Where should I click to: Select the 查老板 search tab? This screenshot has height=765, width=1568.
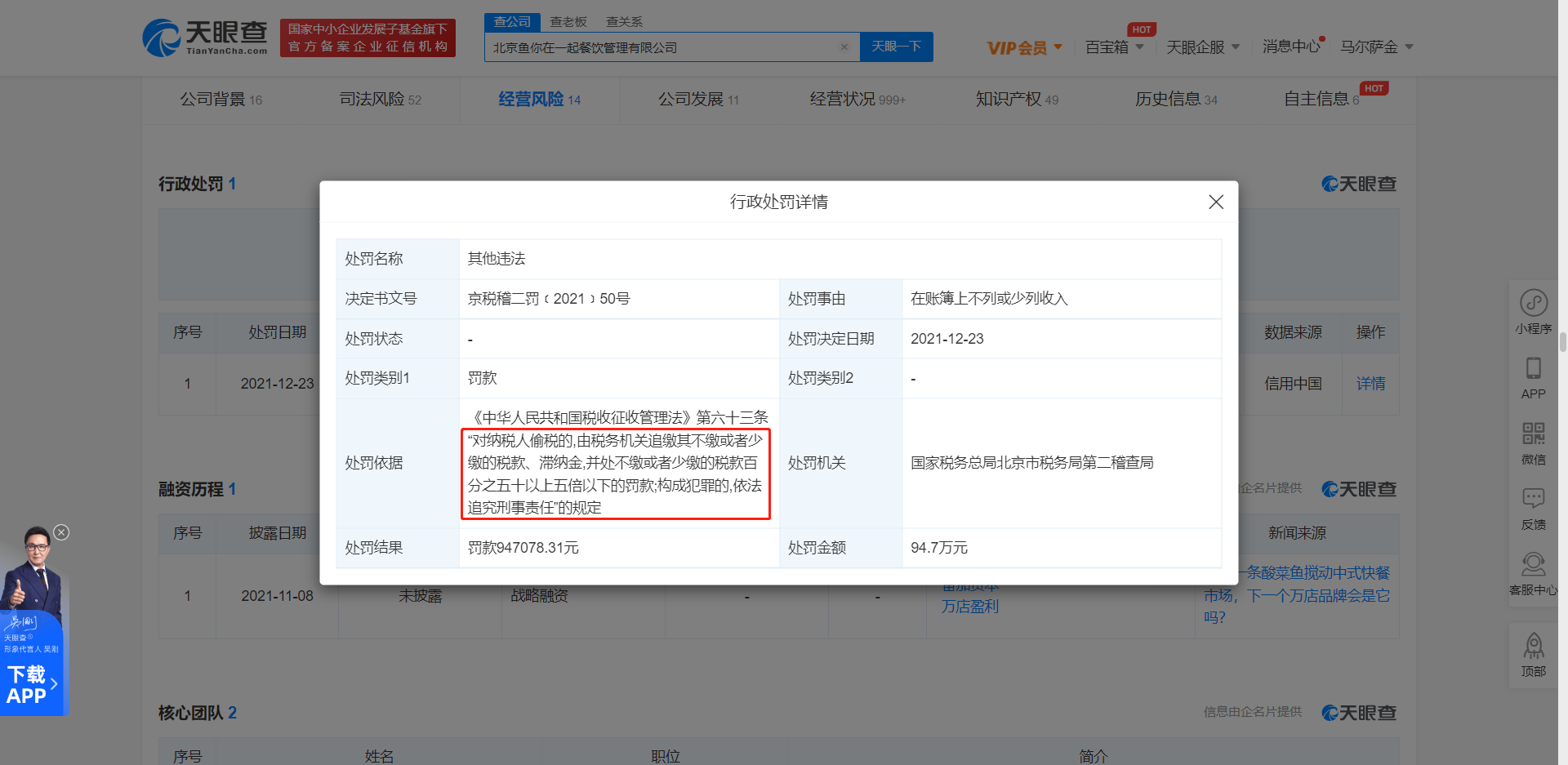[x=568, y=22]
